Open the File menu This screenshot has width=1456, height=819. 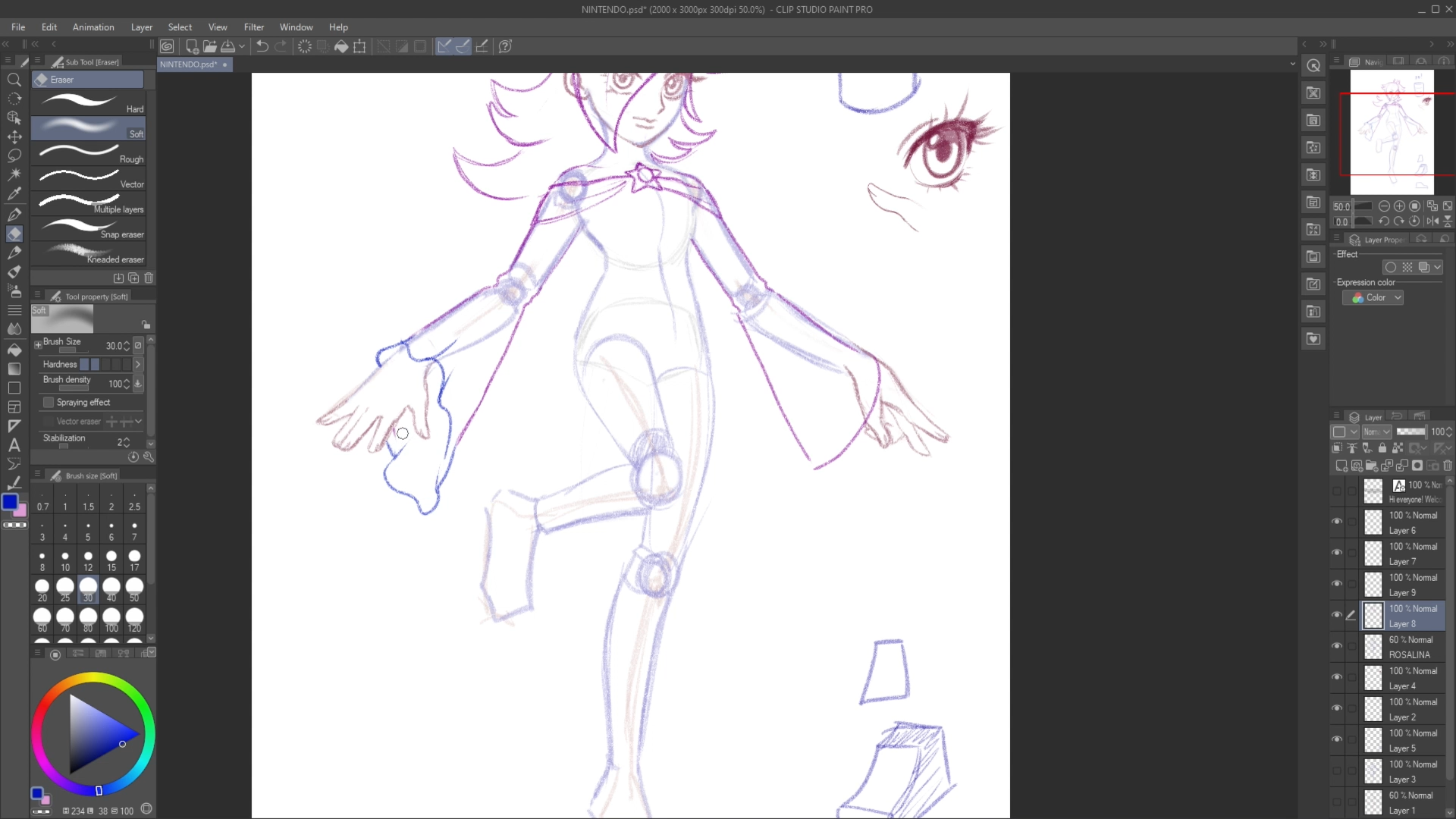(x=18, y=27)
